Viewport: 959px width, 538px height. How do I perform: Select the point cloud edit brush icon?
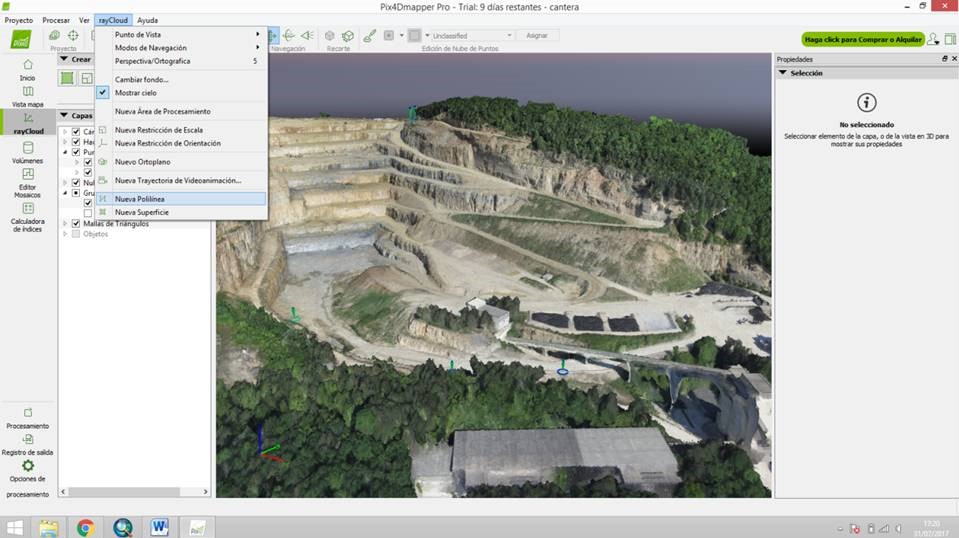[369, 35]
